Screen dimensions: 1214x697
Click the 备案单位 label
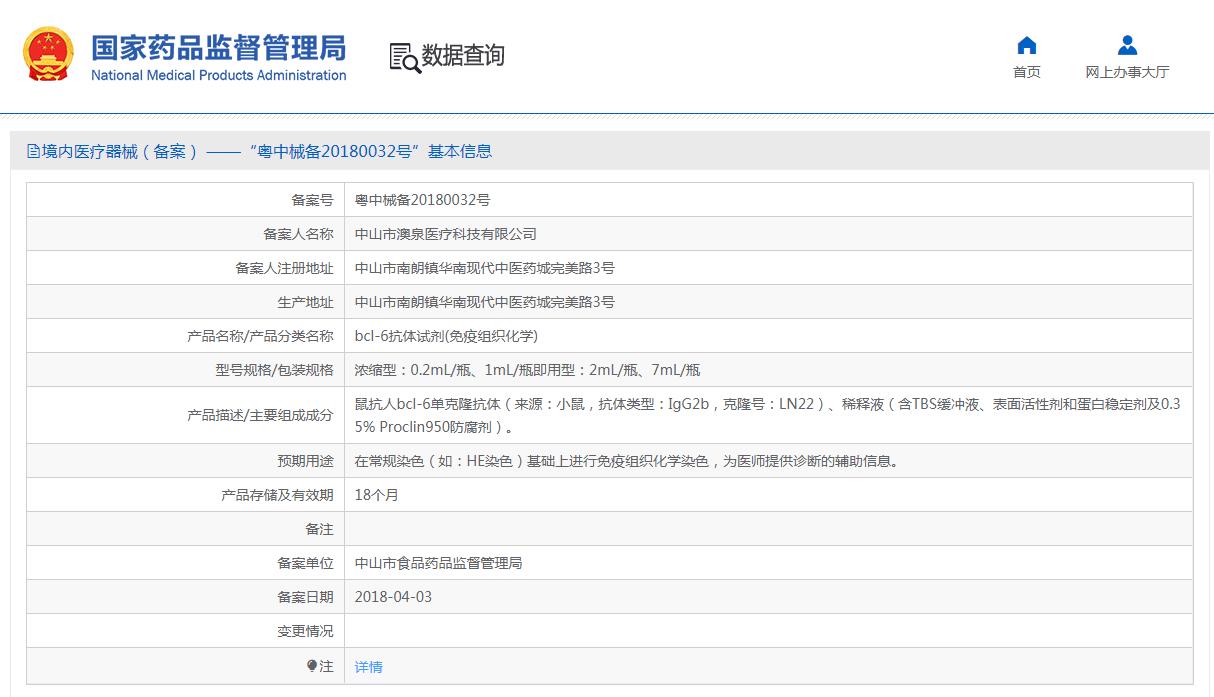pos(305,563)
